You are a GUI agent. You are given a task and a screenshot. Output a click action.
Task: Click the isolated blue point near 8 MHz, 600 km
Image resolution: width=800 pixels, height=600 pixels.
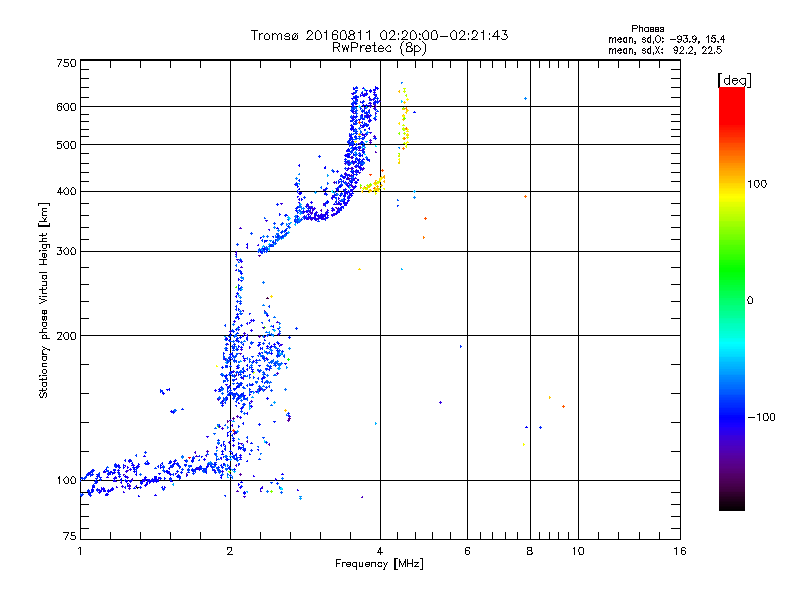pos(526,98)
